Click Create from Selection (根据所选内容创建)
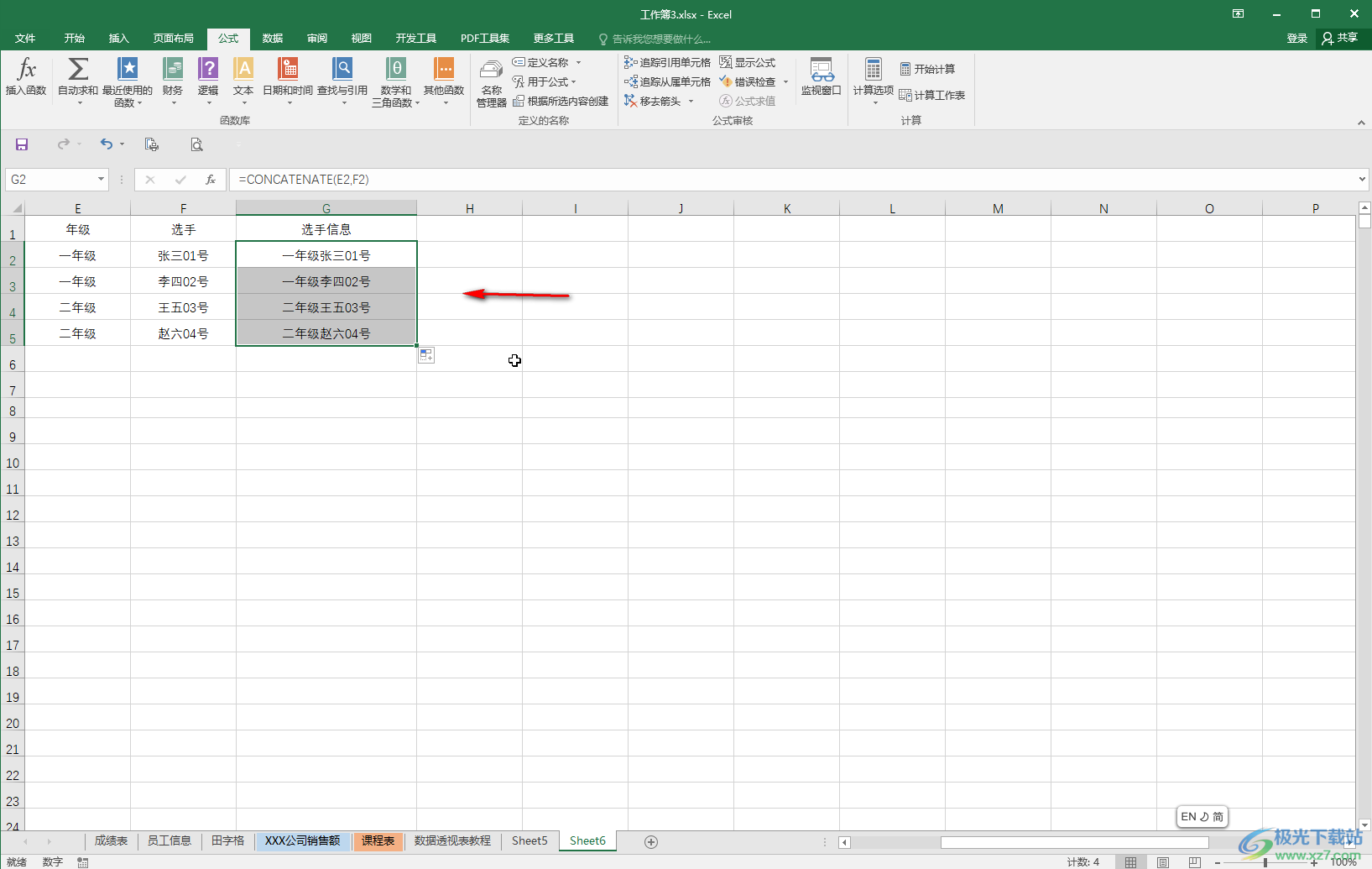Viewport: 1372px width, 869px height. tap(561, 101)
